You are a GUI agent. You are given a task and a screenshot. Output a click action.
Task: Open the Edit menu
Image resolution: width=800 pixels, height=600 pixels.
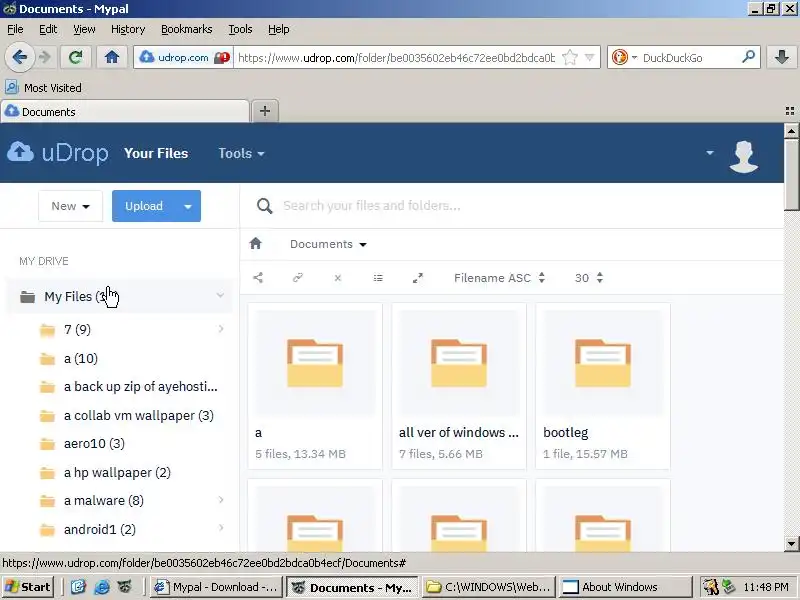click(x=48, y=29)
